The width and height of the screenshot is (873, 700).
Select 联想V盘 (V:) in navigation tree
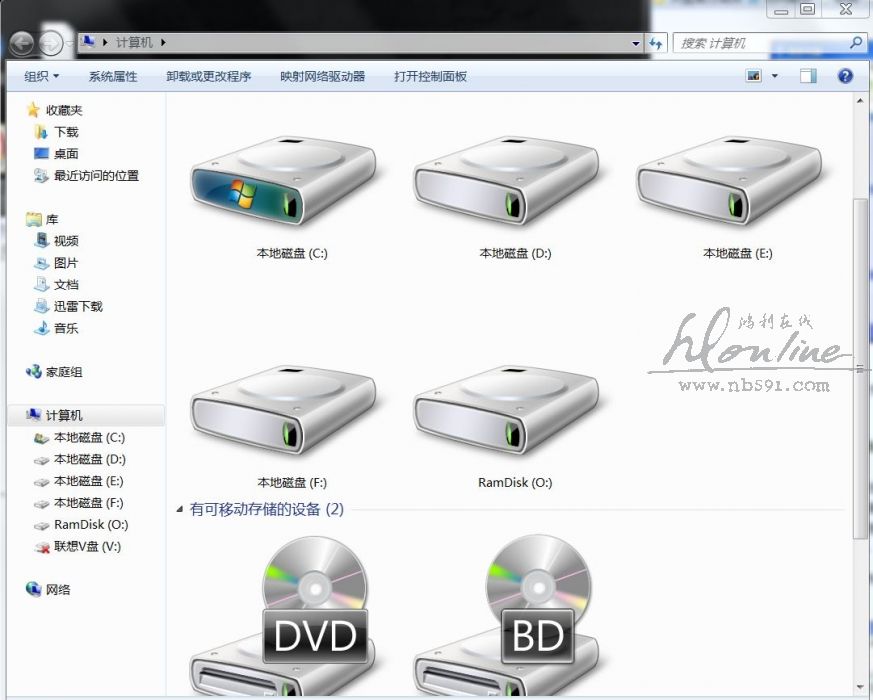(x=87, y=547)
